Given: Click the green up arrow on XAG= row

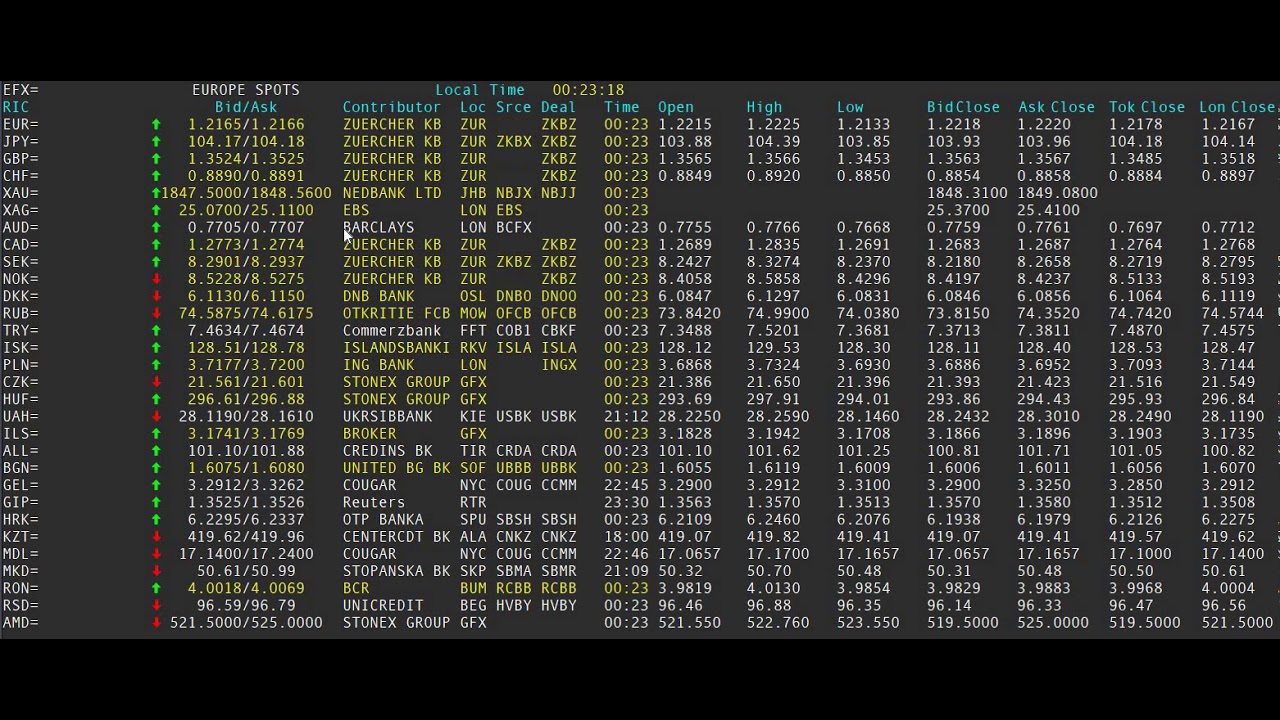Looking at the screenshot, I should point(156,210).
